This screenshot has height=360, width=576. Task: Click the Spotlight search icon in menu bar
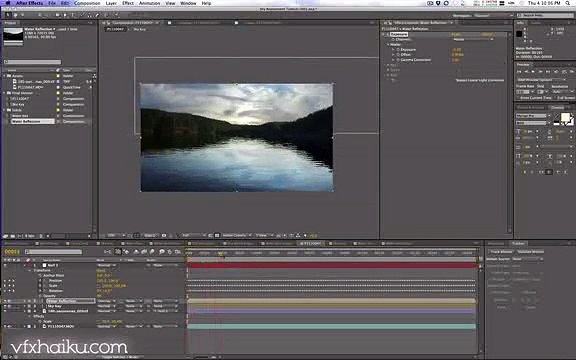pos(568,3)
